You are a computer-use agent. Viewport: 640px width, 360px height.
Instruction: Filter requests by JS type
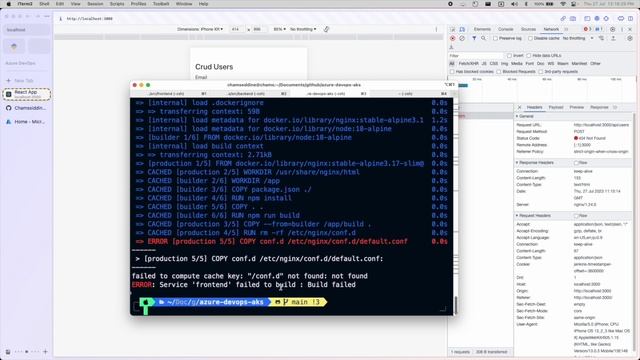point(484,64)
